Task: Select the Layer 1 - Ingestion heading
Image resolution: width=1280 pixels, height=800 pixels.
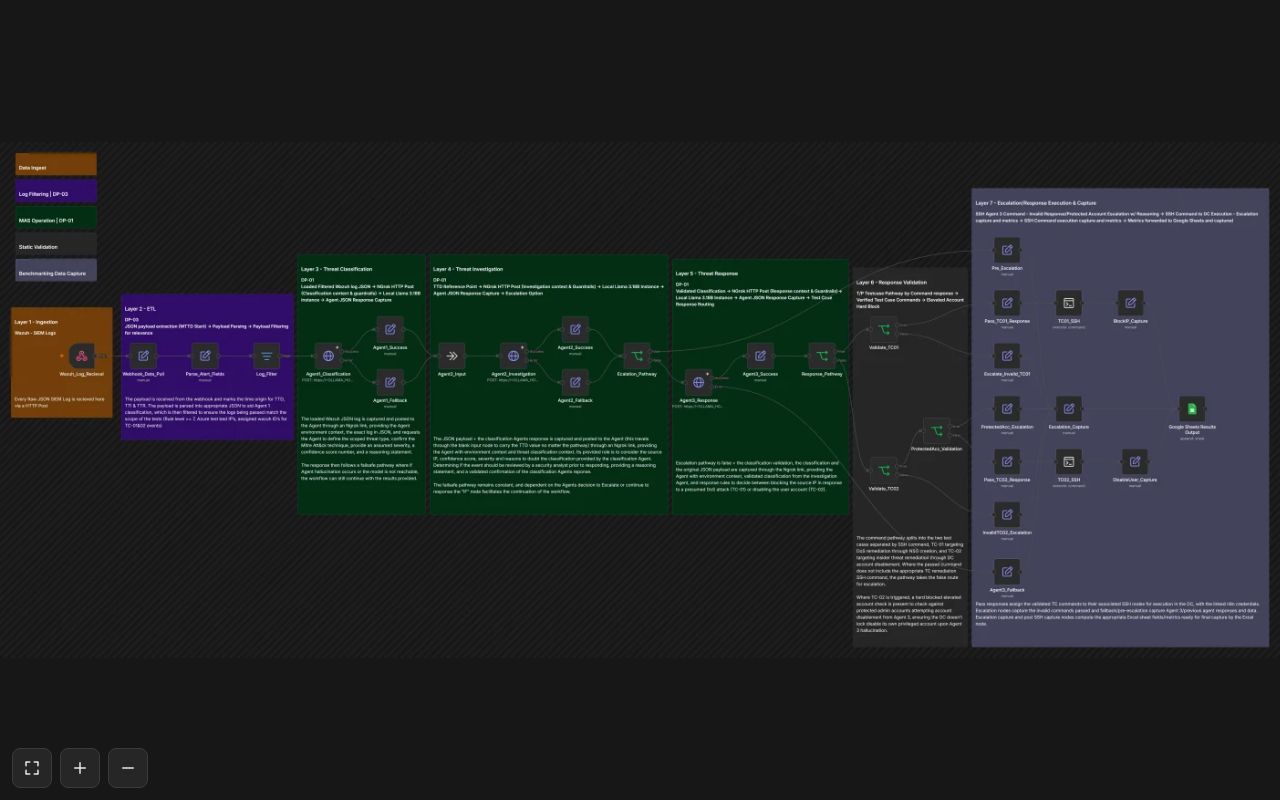Action: (36, 322)
